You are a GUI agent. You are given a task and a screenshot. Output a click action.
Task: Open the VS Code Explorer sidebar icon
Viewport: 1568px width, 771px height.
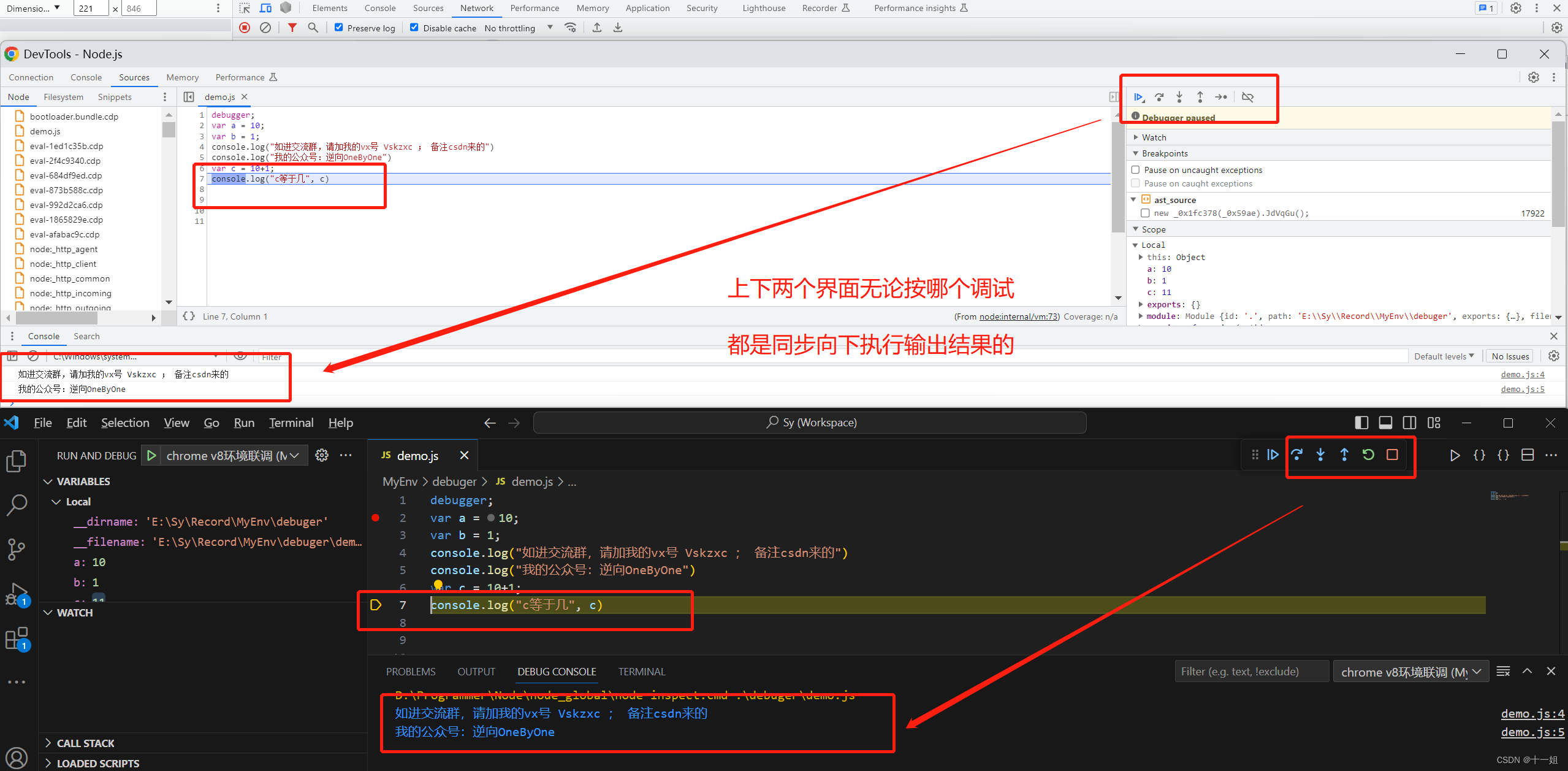(17, 461)
